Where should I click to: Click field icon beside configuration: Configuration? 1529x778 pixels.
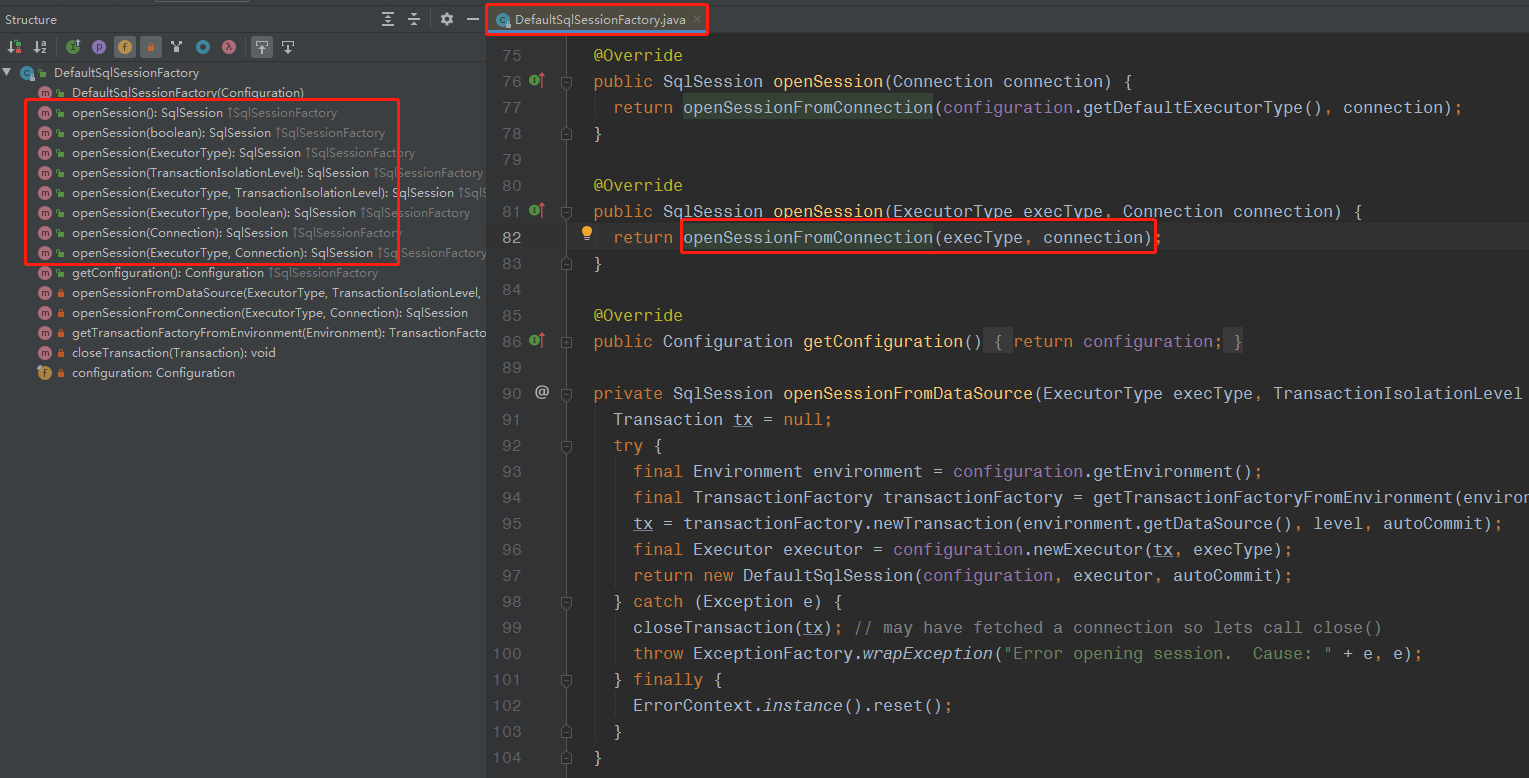click(x=44, y=373)
